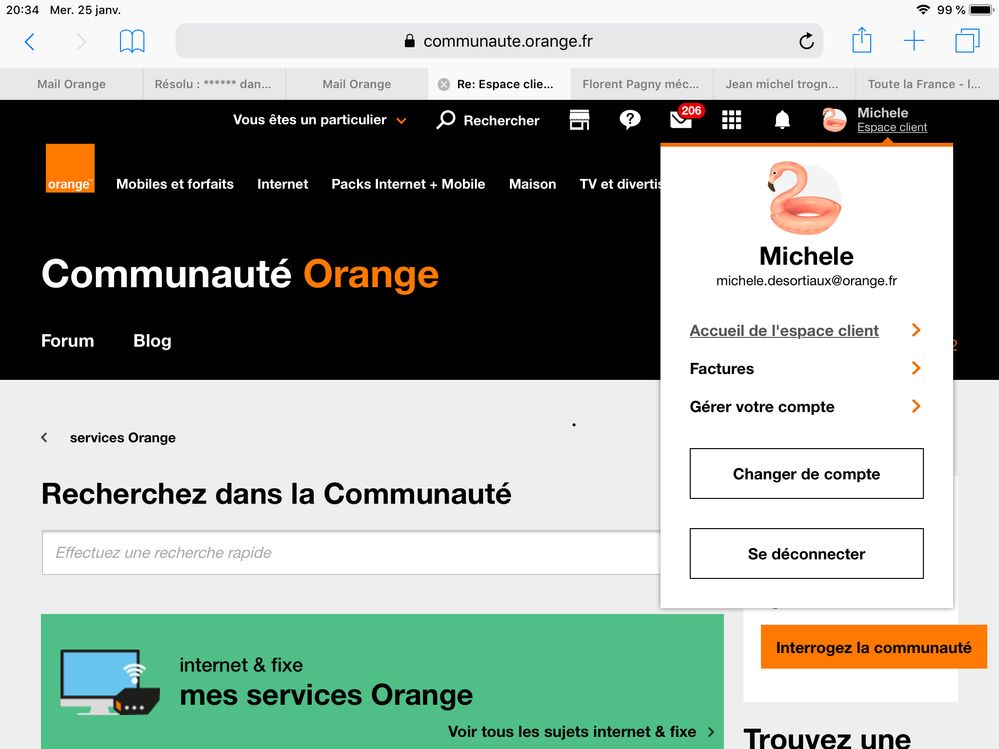This screenshot has width=999, height=749.
Task: Click computer and livebox illustration
Action: point(109,682)
